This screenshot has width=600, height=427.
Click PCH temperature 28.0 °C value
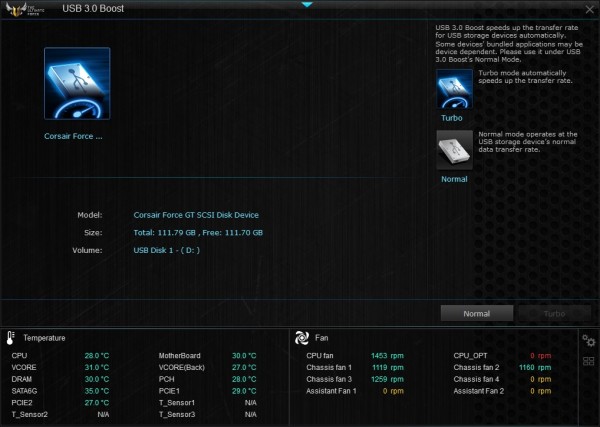click(244, 379)
